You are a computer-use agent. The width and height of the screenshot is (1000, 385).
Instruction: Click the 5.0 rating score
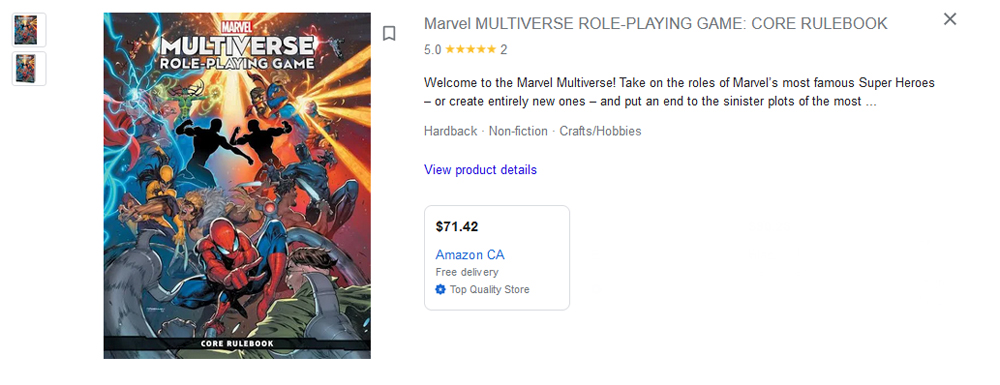tap(432, 50)
